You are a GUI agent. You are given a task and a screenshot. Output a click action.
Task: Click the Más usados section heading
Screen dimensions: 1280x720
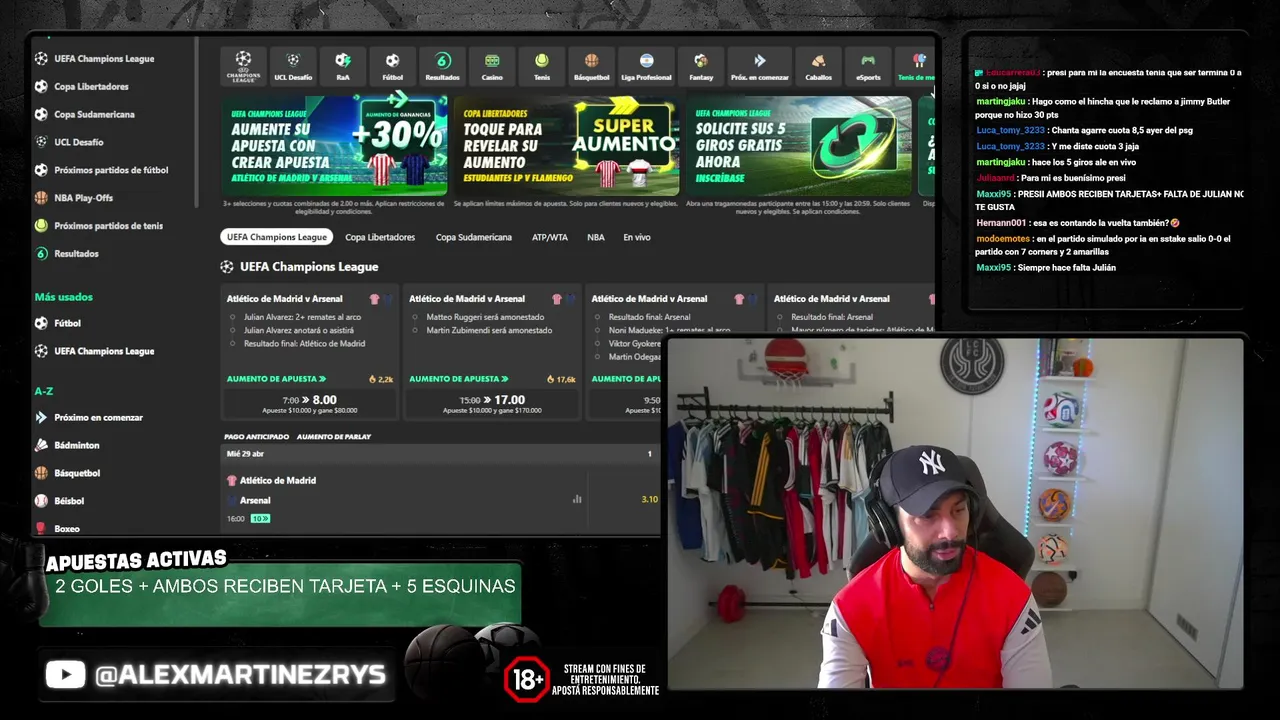click(64, 297)
